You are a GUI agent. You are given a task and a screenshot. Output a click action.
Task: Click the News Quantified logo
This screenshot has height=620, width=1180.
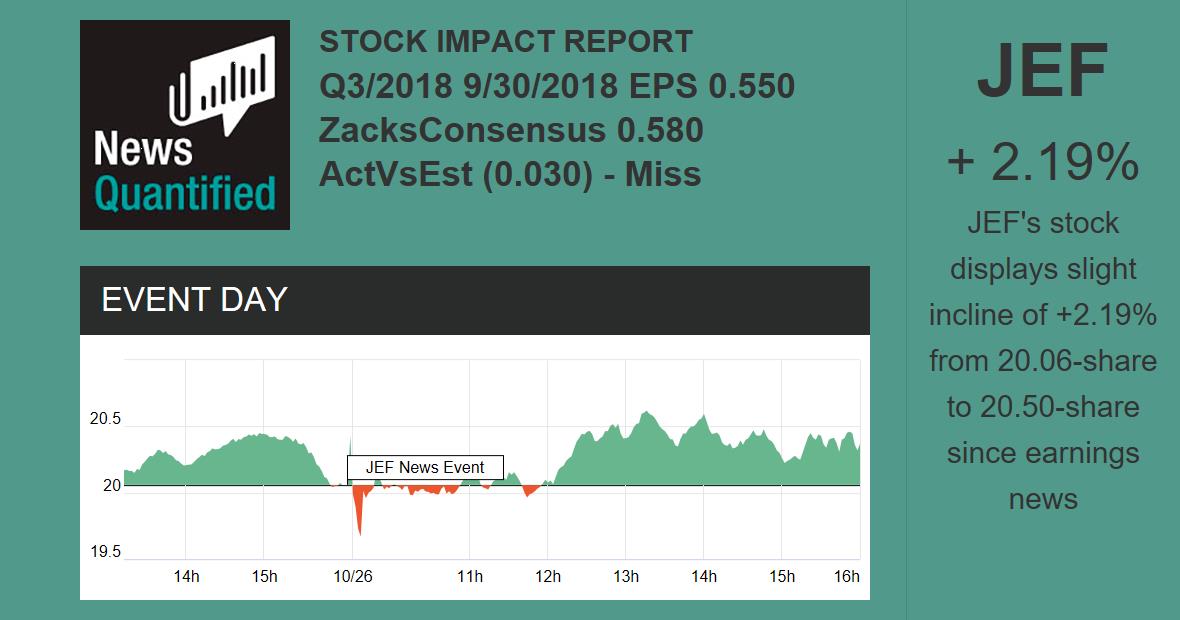coord(185,125)
